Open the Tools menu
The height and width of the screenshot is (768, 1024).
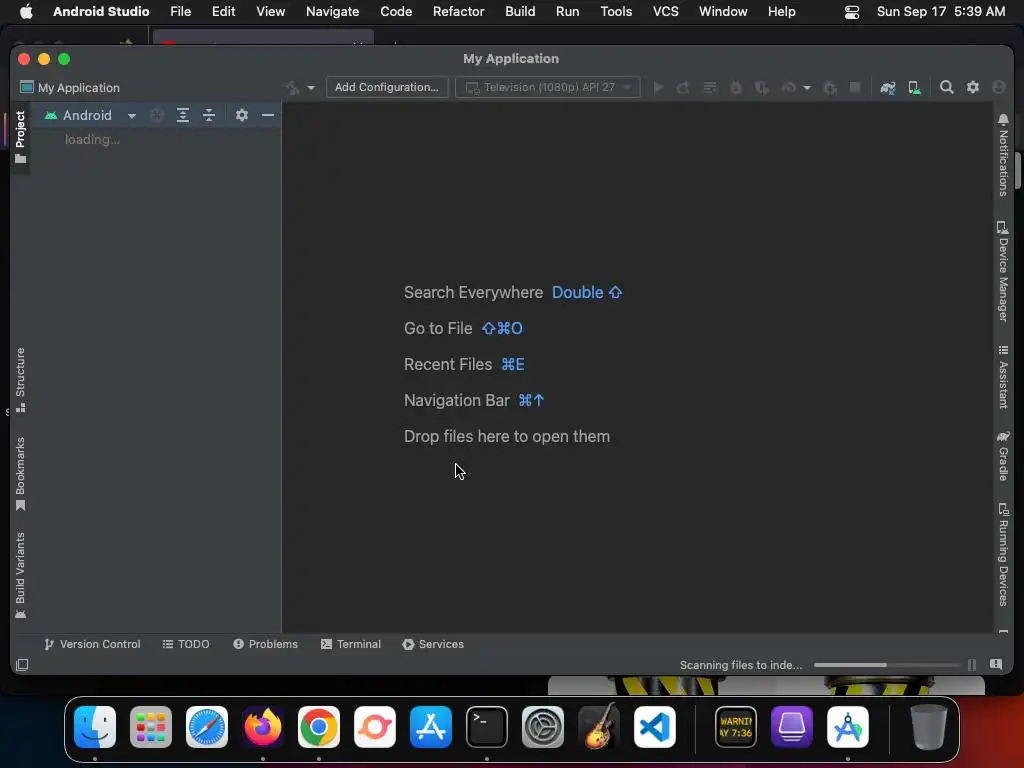616,12
